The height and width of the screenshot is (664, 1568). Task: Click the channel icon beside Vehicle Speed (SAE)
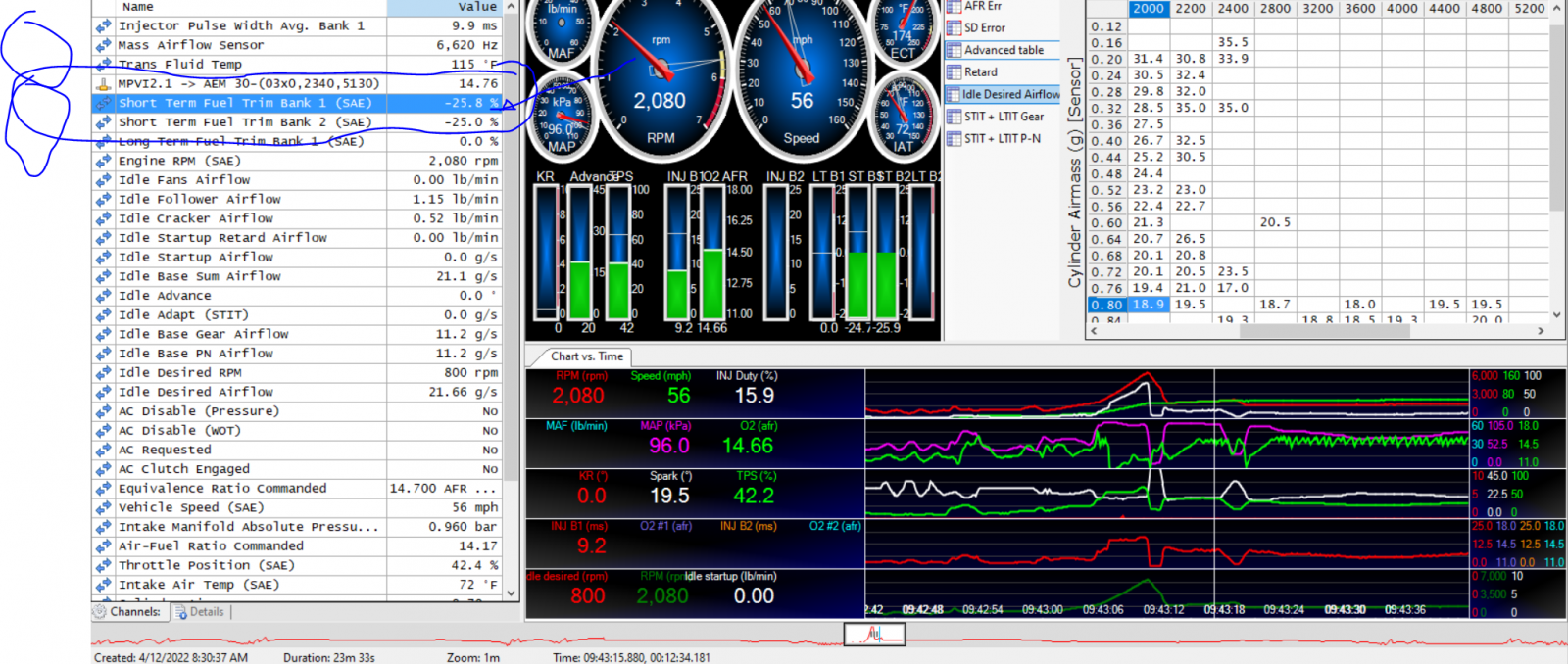click(103, 507)
